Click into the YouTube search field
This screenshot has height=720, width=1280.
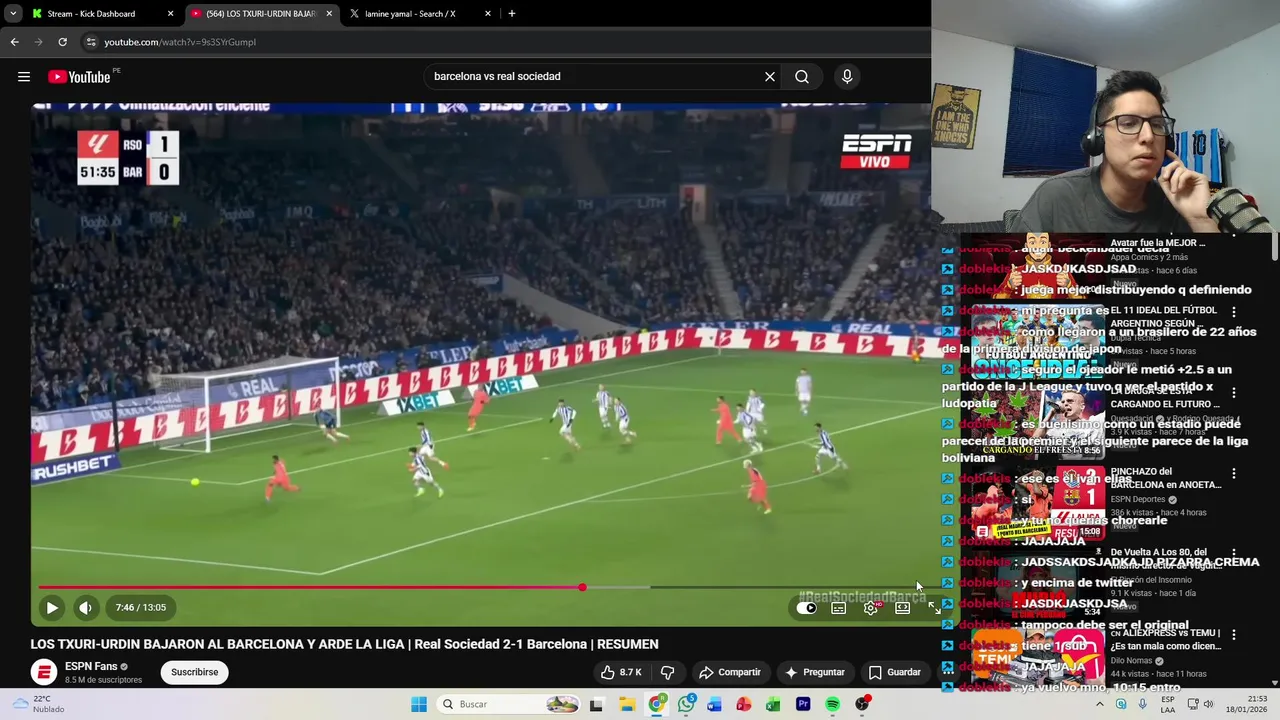[595, 77]
